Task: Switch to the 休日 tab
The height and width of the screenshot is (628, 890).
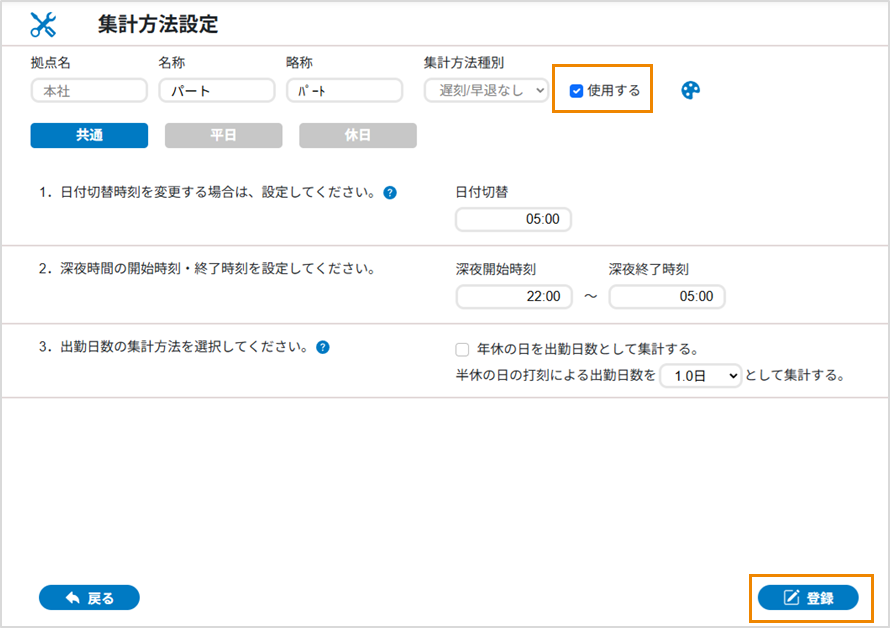Action: tap(357, 136)
